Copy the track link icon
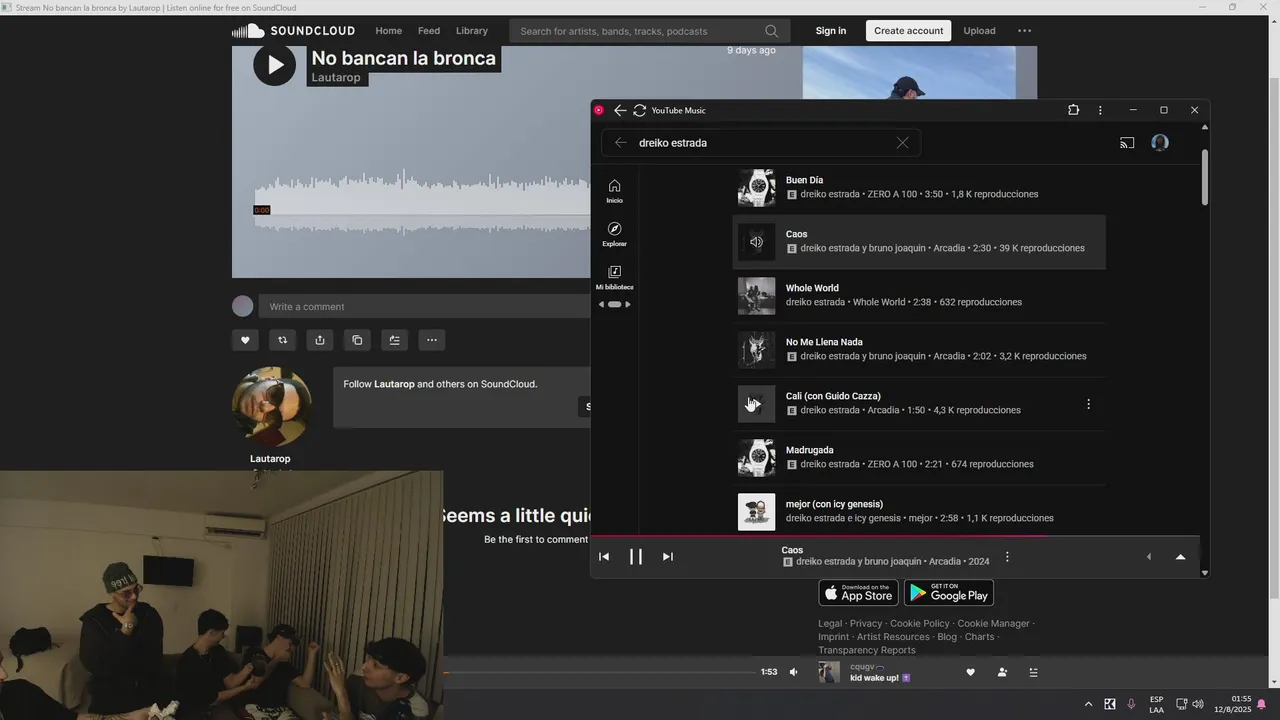Screen dimensions: 1280x720 tap(357, 340)
